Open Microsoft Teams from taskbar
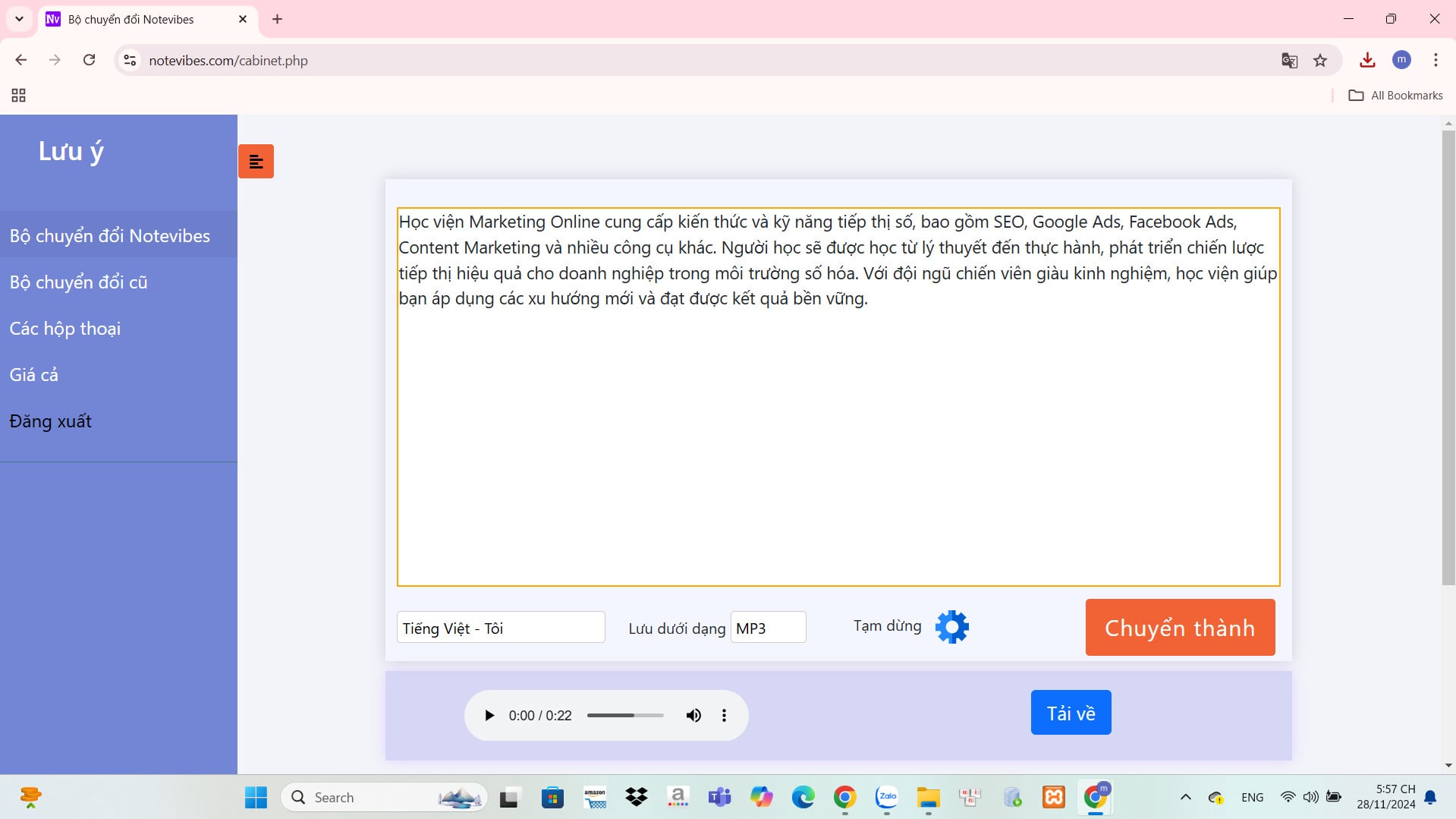 [x=719, y=797]
